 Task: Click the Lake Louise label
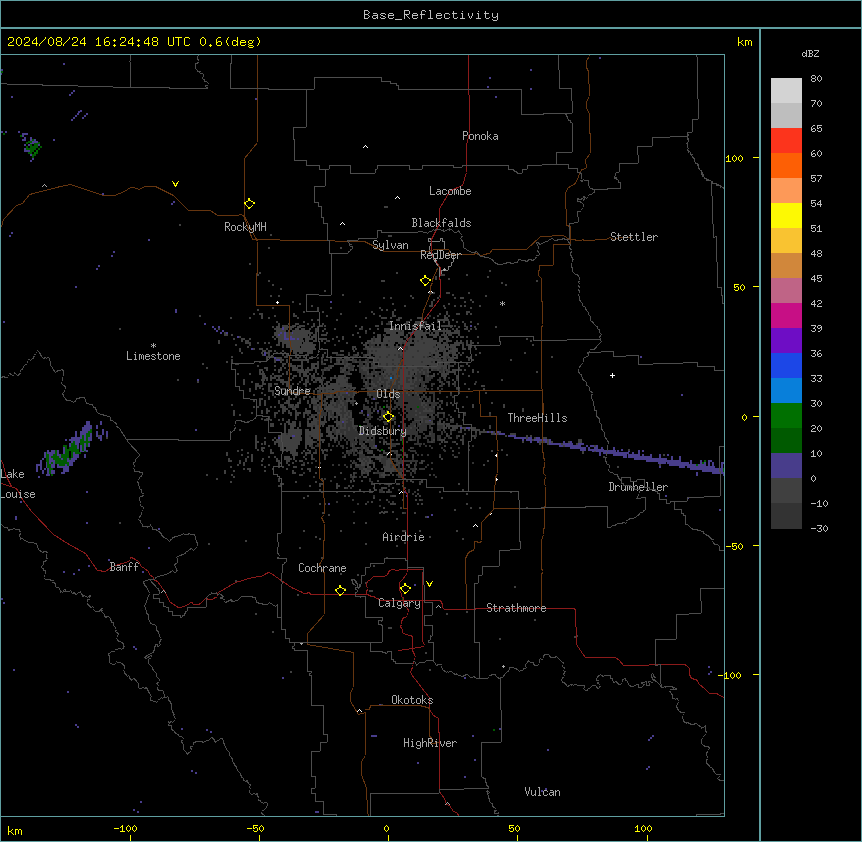coord(17,484)
